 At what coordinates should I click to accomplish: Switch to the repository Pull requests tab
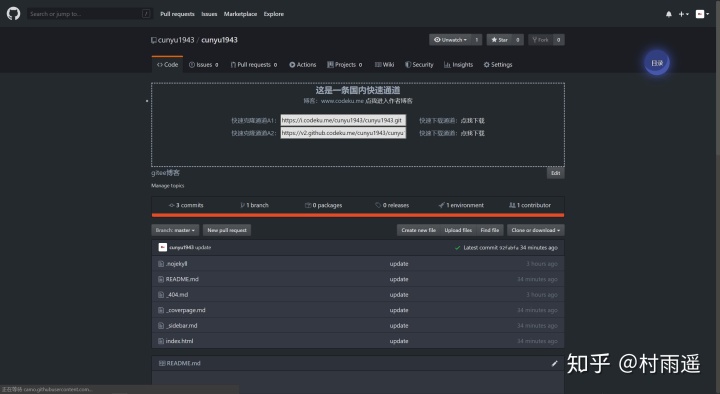(254, 65)
